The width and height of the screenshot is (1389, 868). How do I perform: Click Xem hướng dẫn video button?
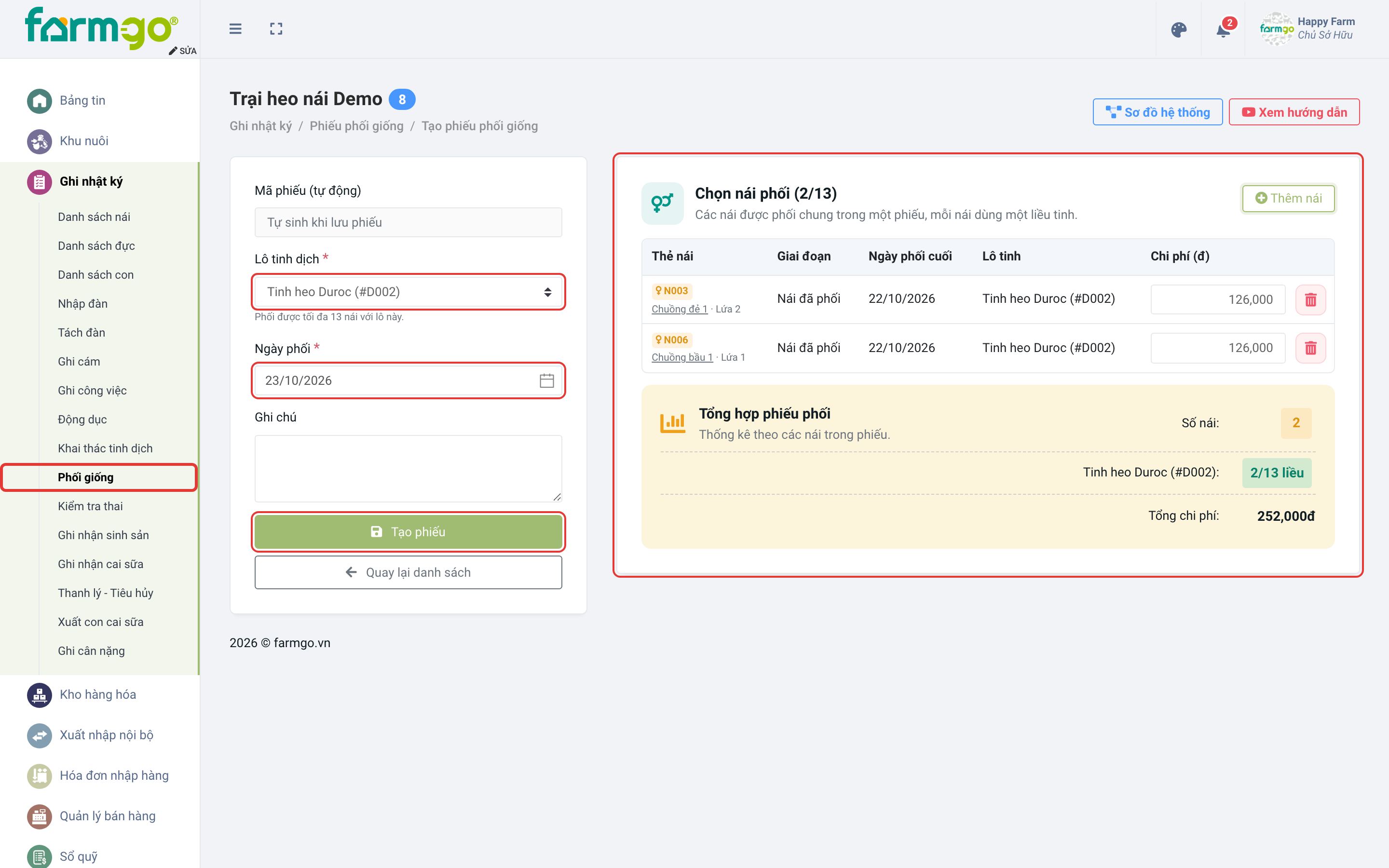pos(1294,112)
